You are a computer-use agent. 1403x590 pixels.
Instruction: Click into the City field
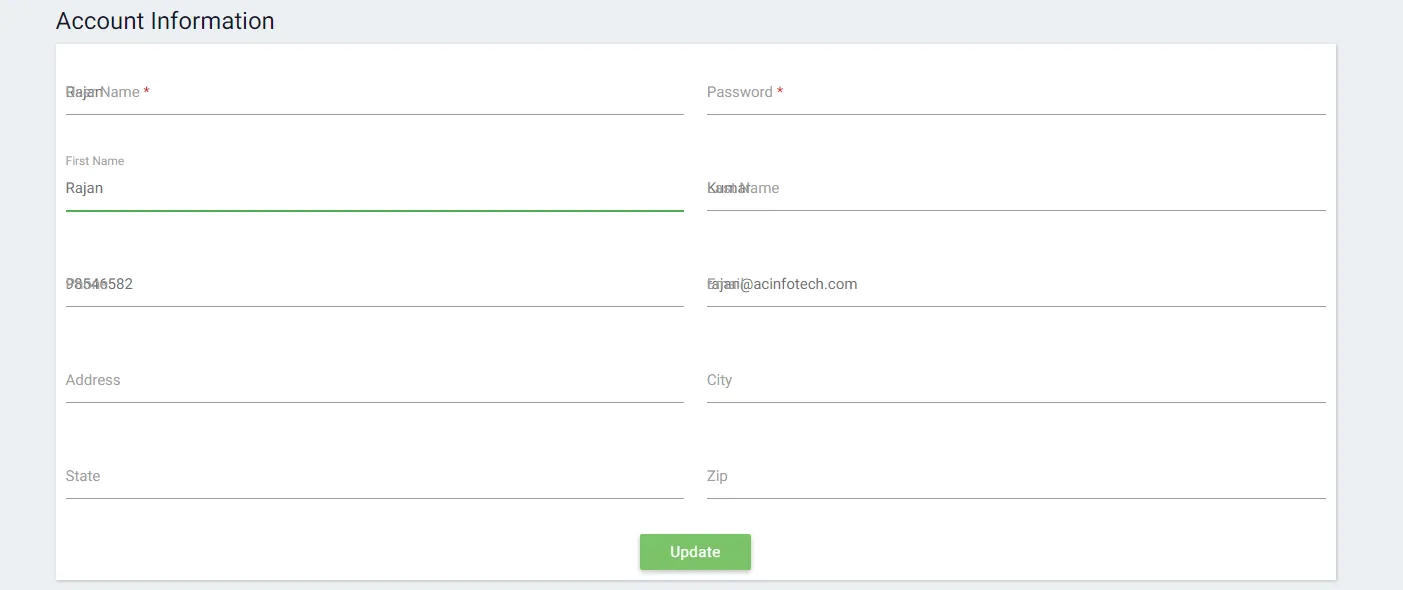tap(1015, 381)
